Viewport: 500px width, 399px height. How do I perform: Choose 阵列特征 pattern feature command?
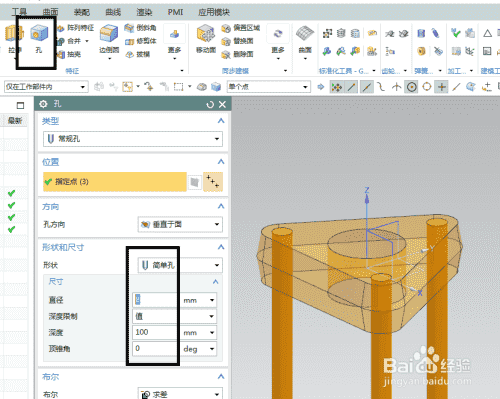coord(75,28)
